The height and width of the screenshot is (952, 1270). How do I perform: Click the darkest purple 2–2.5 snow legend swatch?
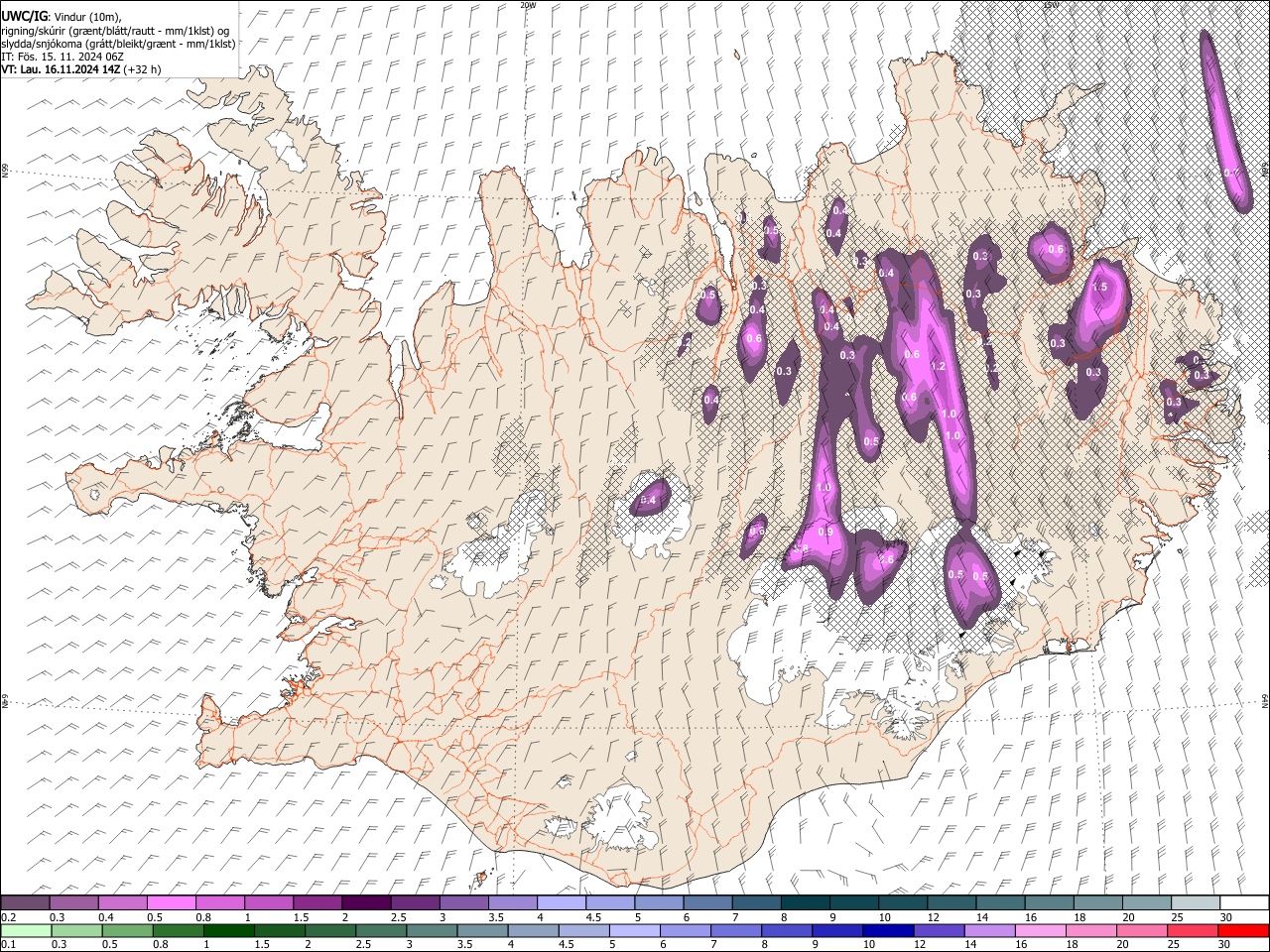pyautogui.click(x=366, y=903)
